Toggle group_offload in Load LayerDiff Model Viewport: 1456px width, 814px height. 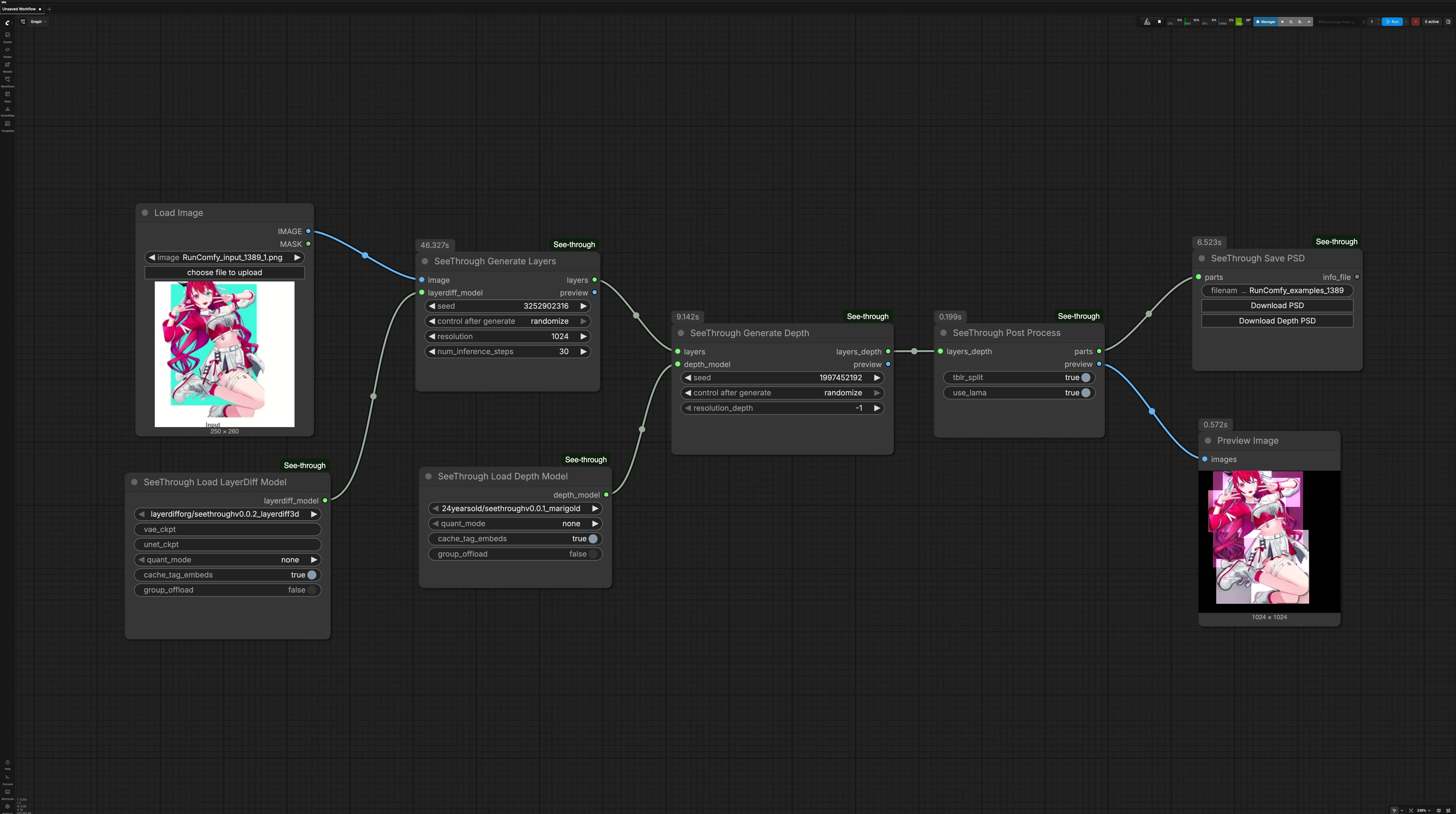(228, 590)
